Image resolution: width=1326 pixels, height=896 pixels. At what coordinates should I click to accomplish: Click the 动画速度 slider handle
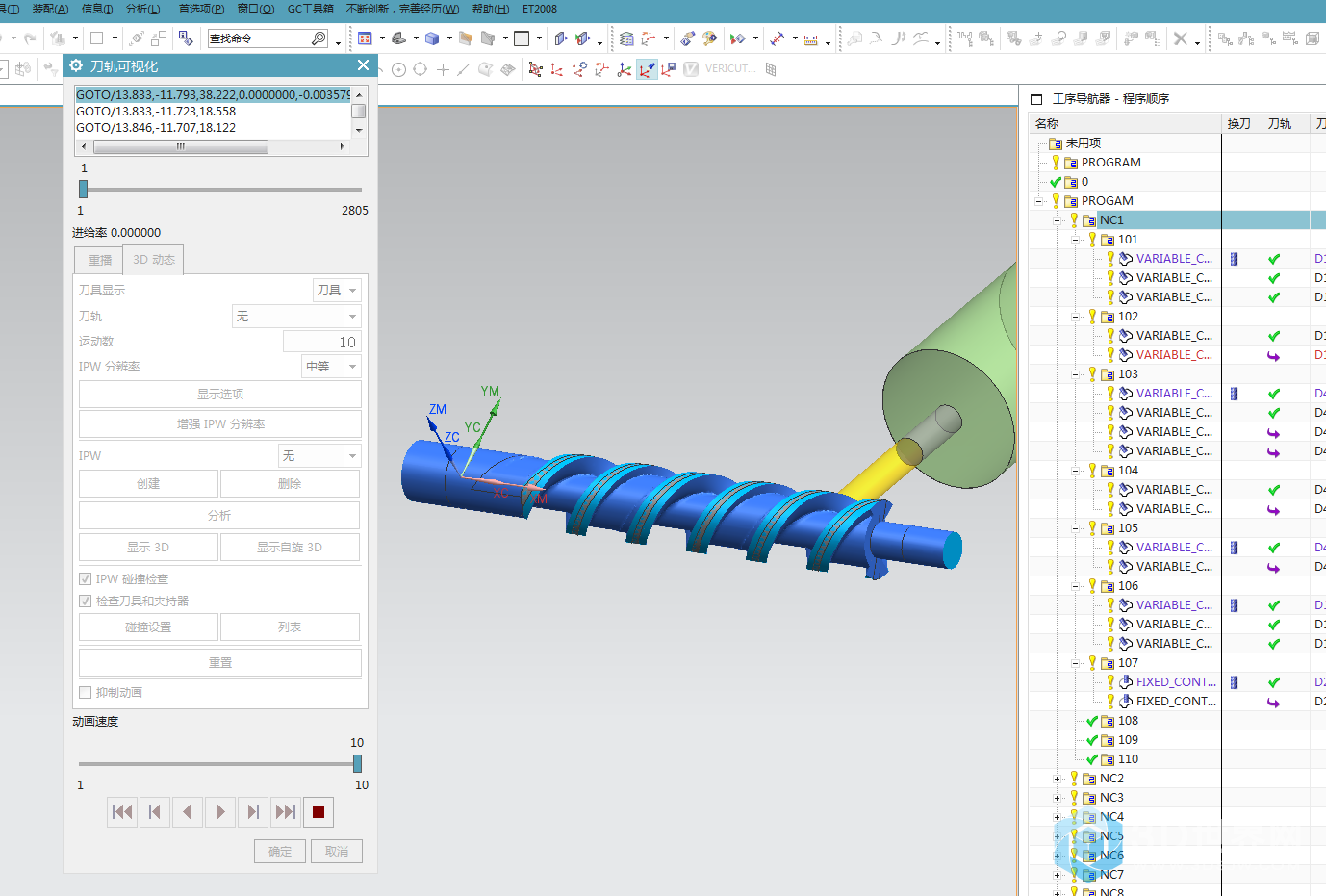point(357,763)
